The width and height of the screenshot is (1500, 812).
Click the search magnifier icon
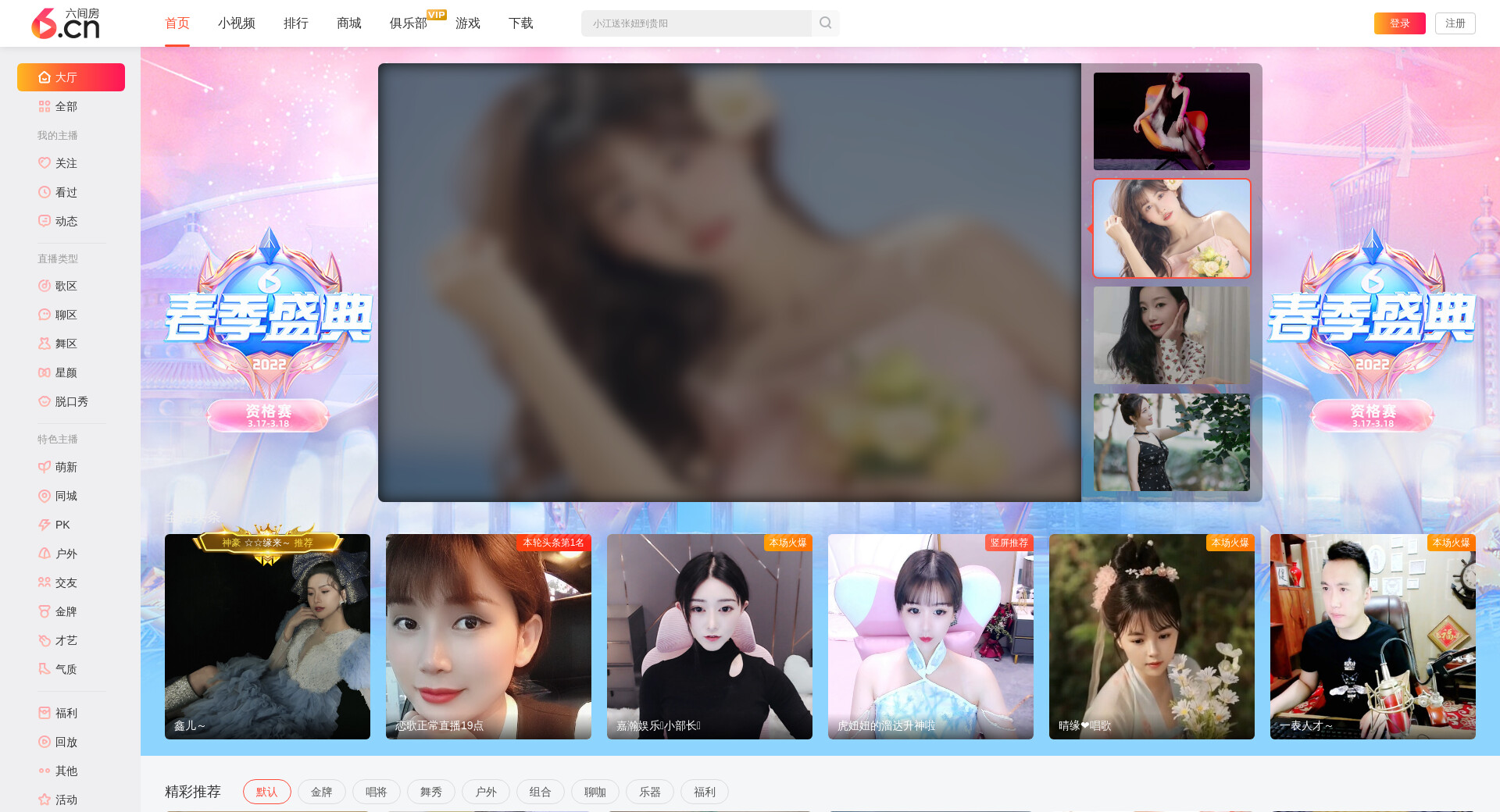tap(825, 23)
